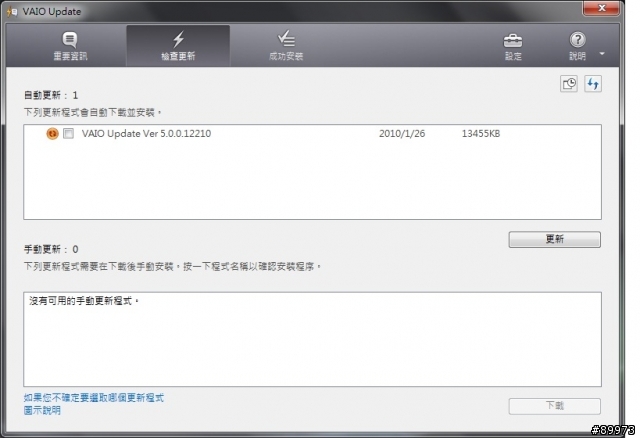Click the 自動更新: 1 heading
This screenshot has width=640, height=438.
point(51,95)
